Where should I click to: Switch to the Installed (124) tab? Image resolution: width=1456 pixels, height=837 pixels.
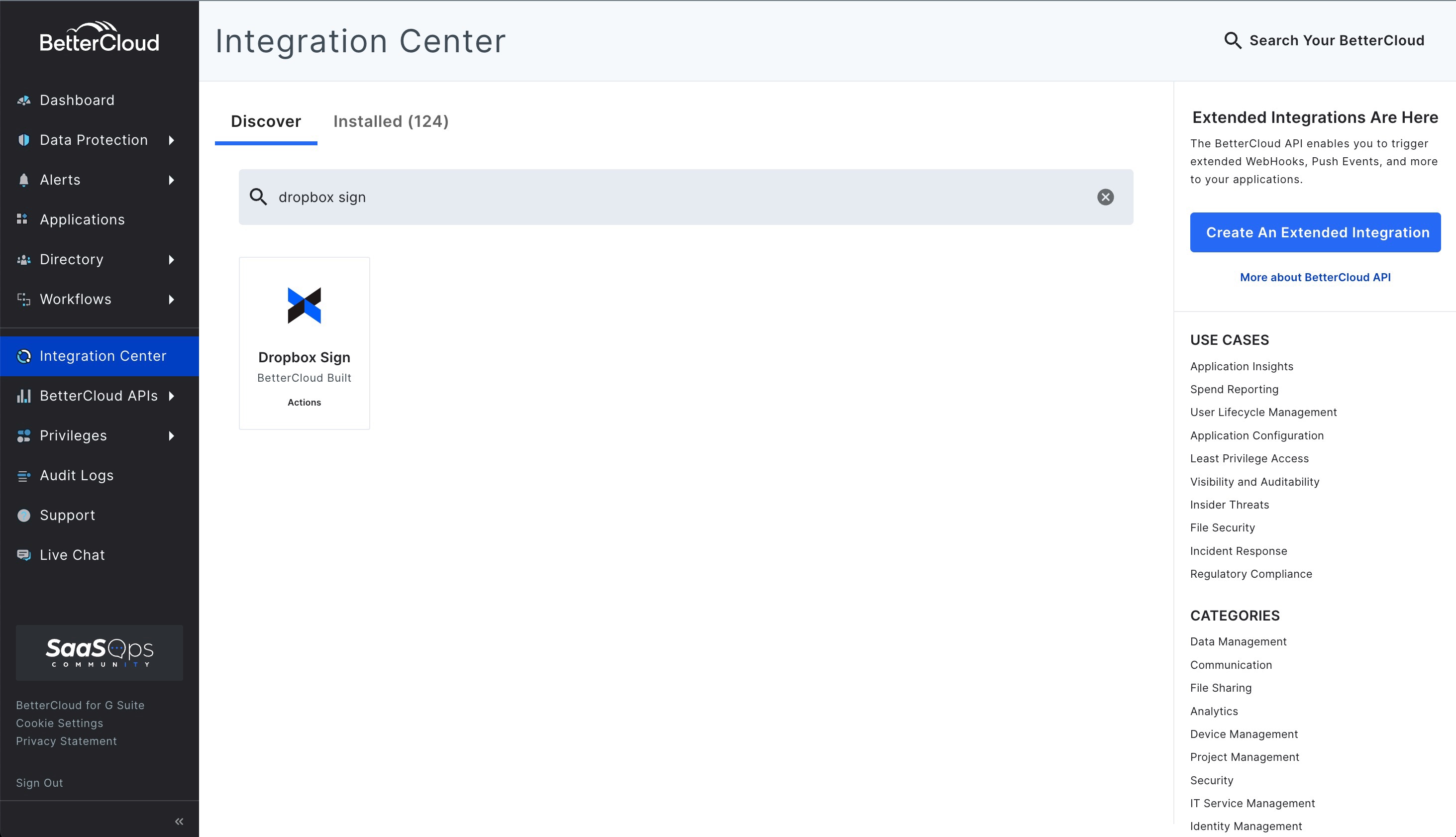click(390, 121)
